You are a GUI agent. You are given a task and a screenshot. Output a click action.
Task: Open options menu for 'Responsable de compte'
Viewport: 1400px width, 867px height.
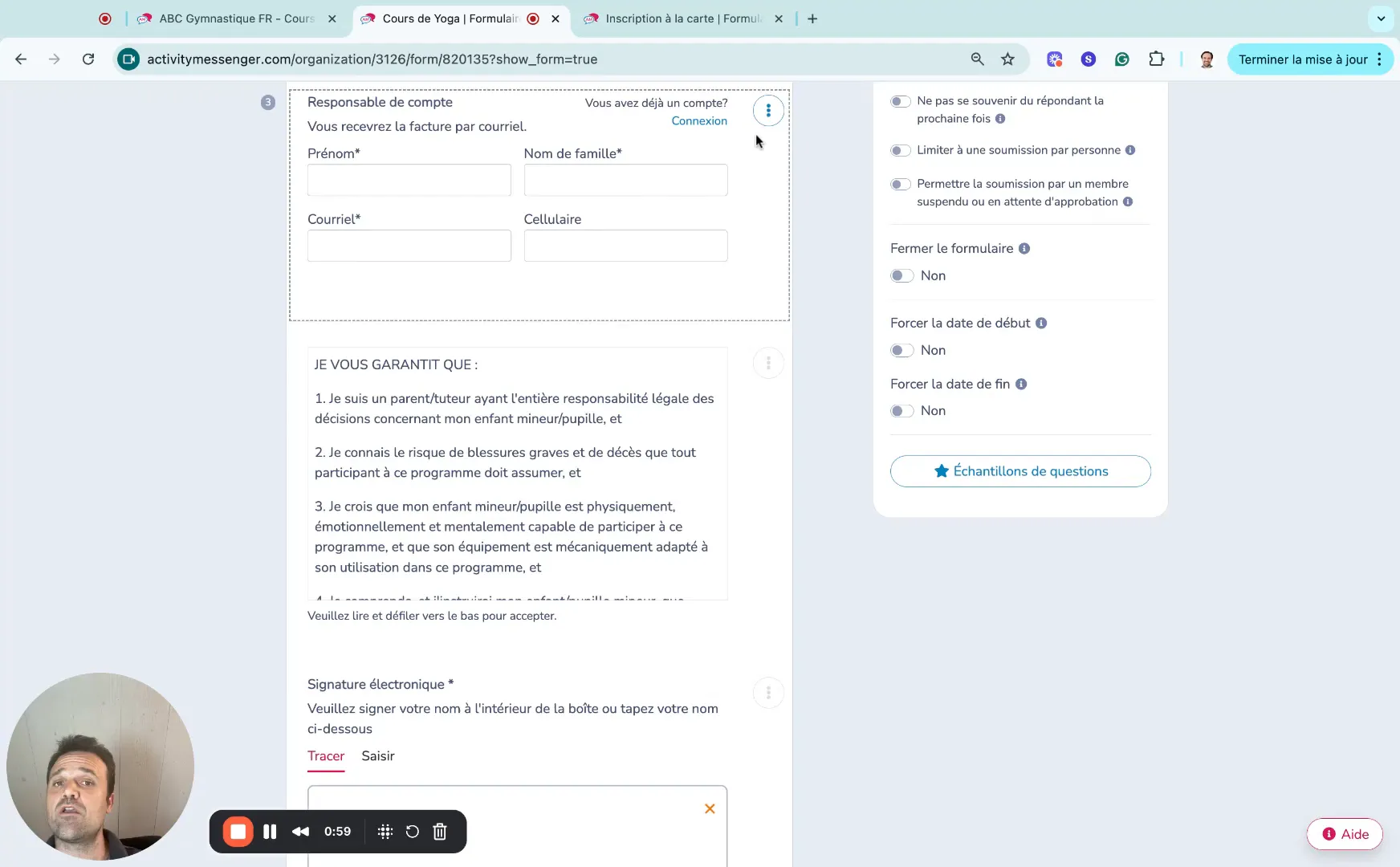tap(769, 111)
